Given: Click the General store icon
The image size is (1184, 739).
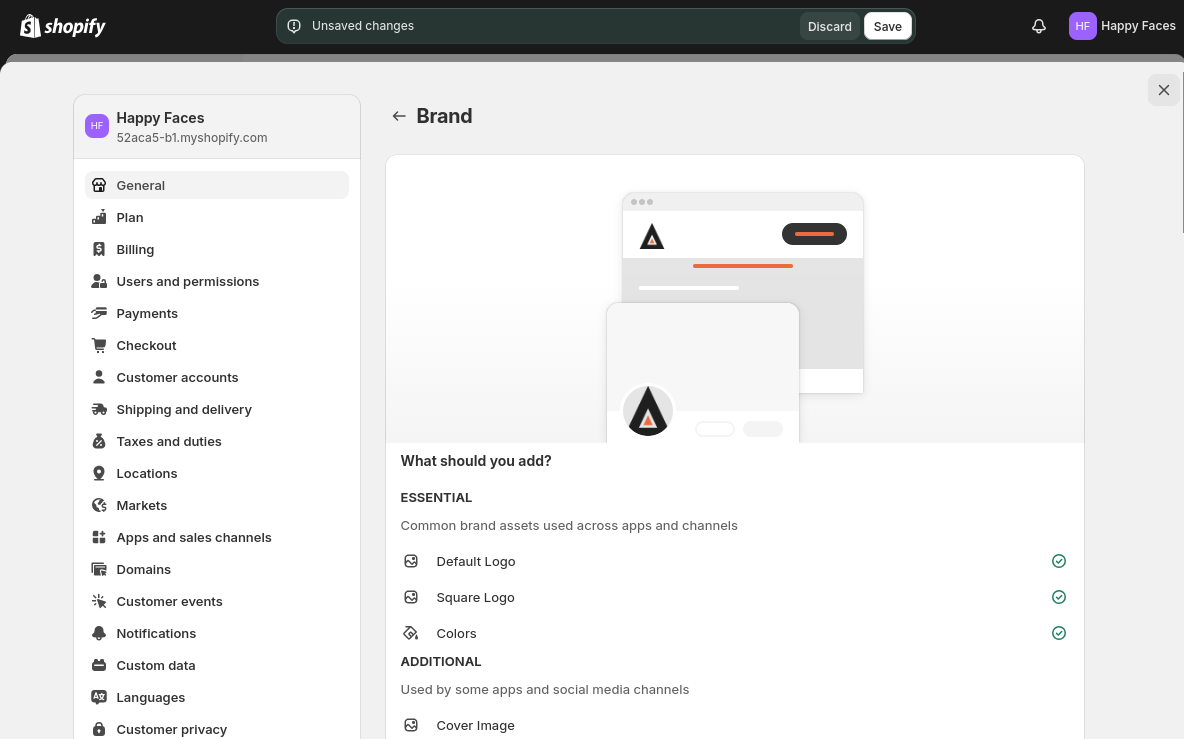Looking at the screenshot, I should (99, 186).
